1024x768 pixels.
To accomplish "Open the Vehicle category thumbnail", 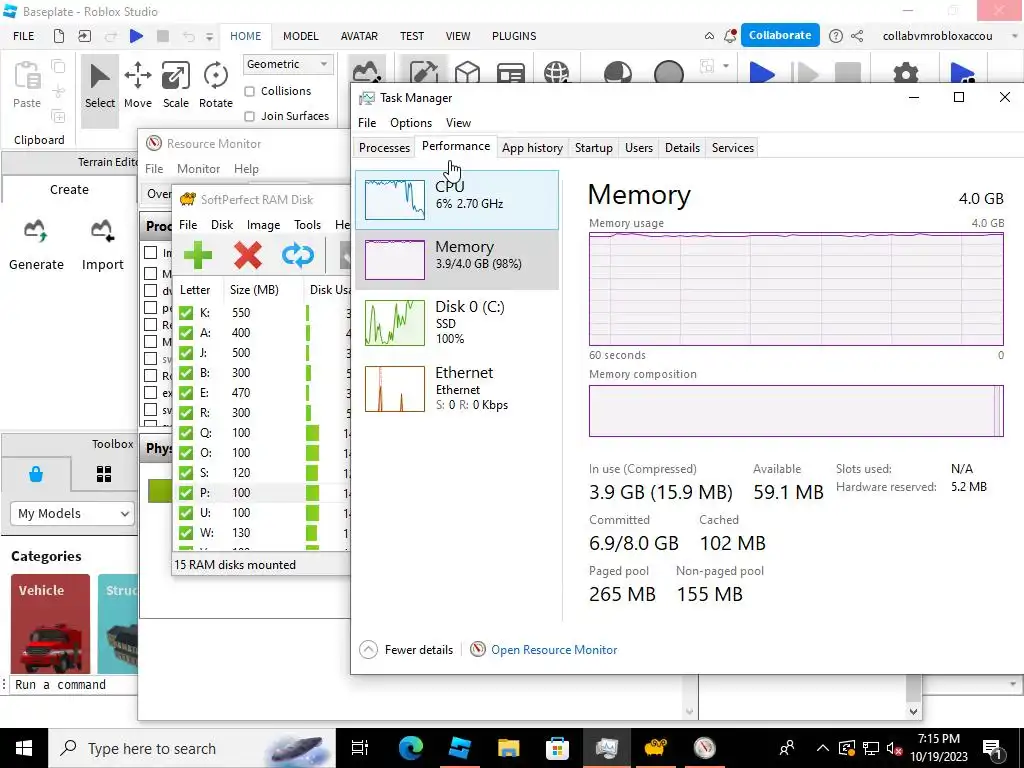I will (50, 624).
